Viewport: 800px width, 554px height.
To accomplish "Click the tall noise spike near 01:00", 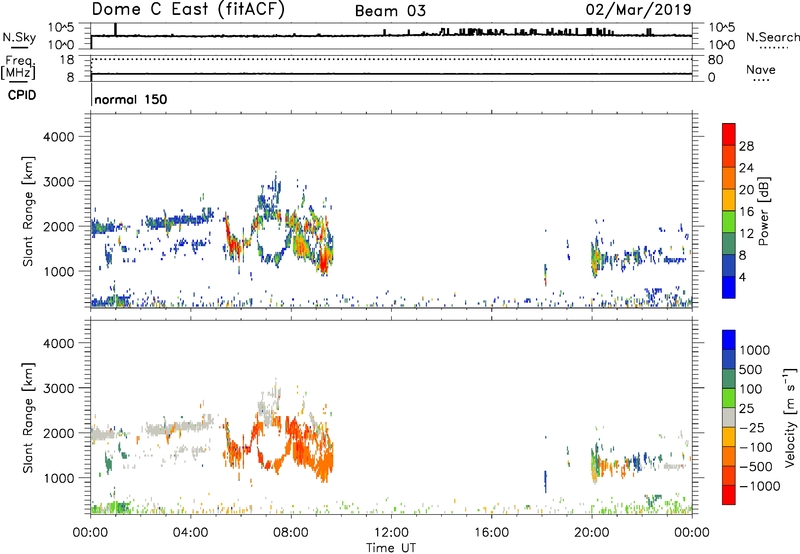I will (x=116, y=30).
